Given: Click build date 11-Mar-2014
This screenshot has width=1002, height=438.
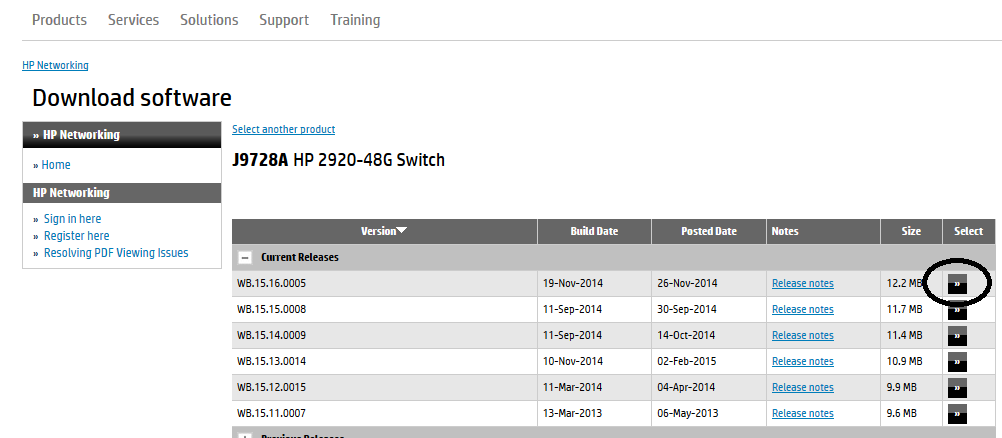Looking at the screenshot, I should 573,387.
